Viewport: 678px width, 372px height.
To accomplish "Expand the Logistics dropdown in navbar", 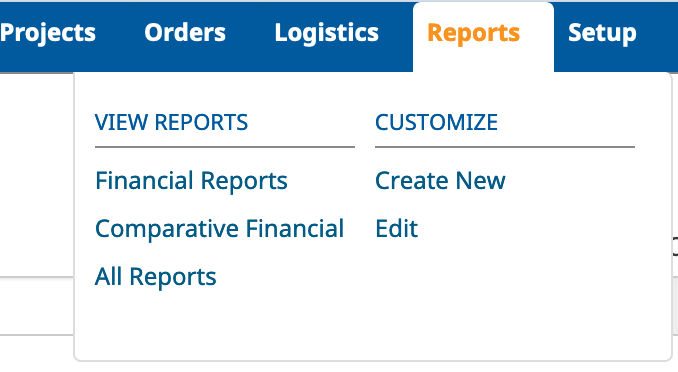I will tap(326, 33).
